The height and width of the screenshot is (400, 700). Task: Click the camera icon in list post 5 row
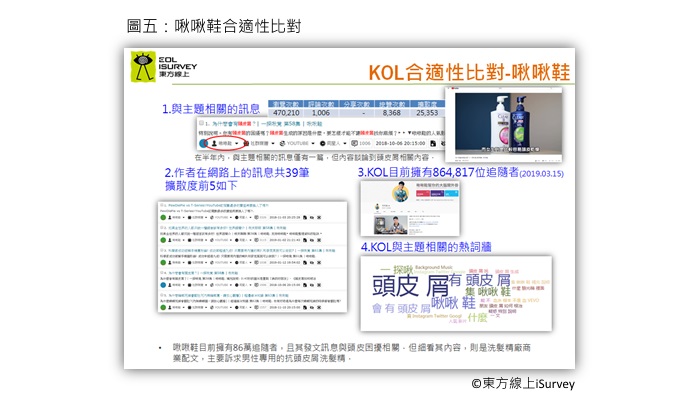click(312, 308)
